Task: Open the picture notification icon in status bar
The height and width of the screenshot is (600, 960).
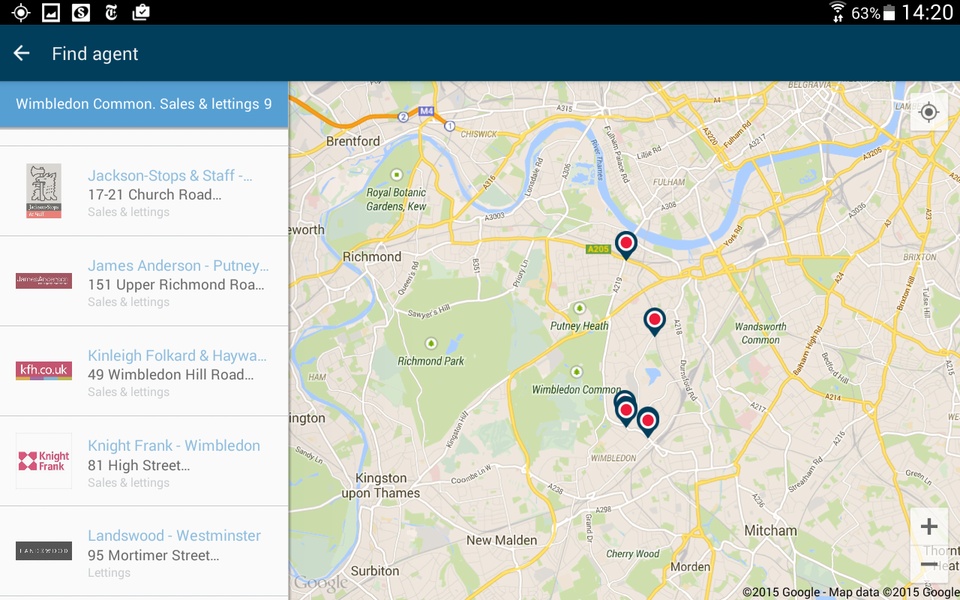Action: (51, 12)
